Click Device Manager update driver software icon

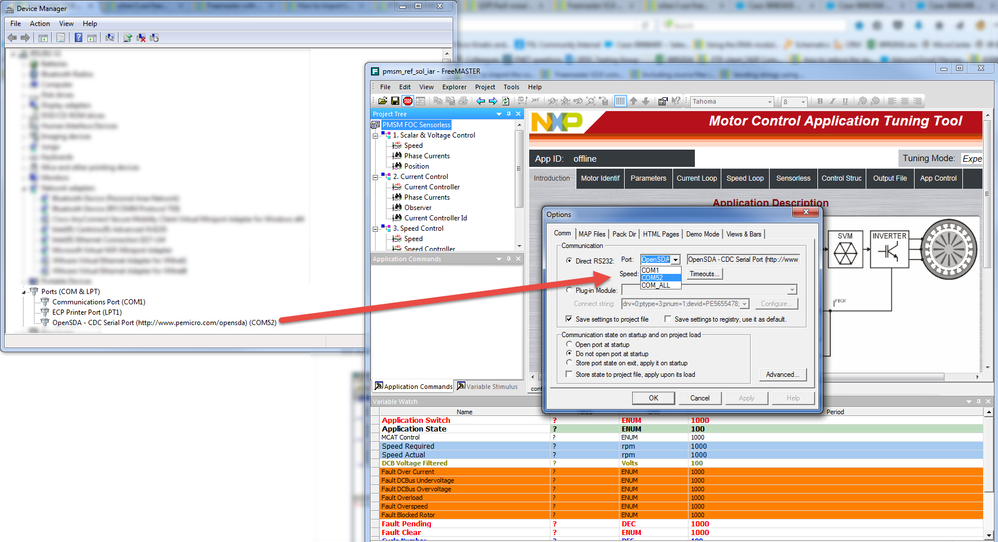[127, 38]
